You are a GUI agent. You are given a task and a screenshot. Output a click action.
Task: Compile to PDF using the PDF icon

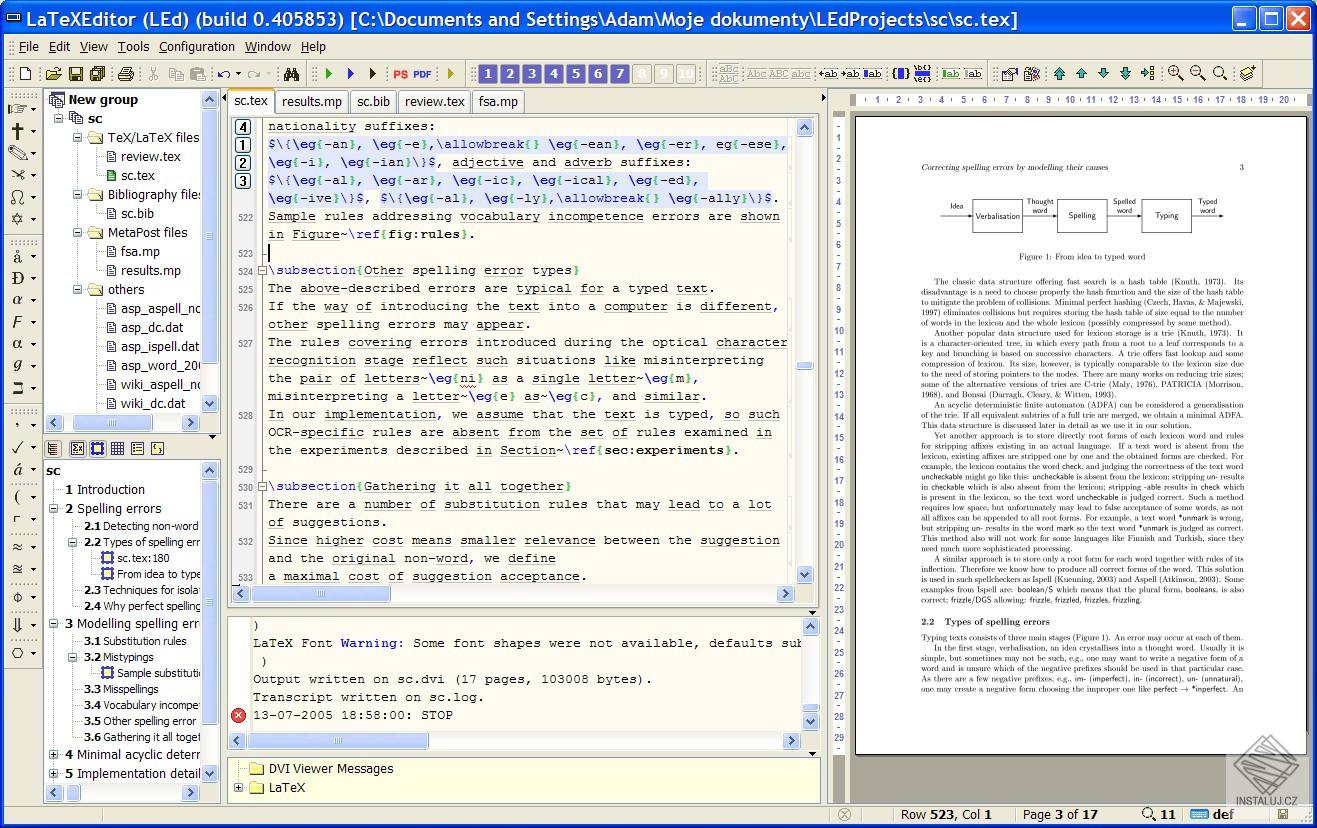pyautogui.click(x=421, y=73)
